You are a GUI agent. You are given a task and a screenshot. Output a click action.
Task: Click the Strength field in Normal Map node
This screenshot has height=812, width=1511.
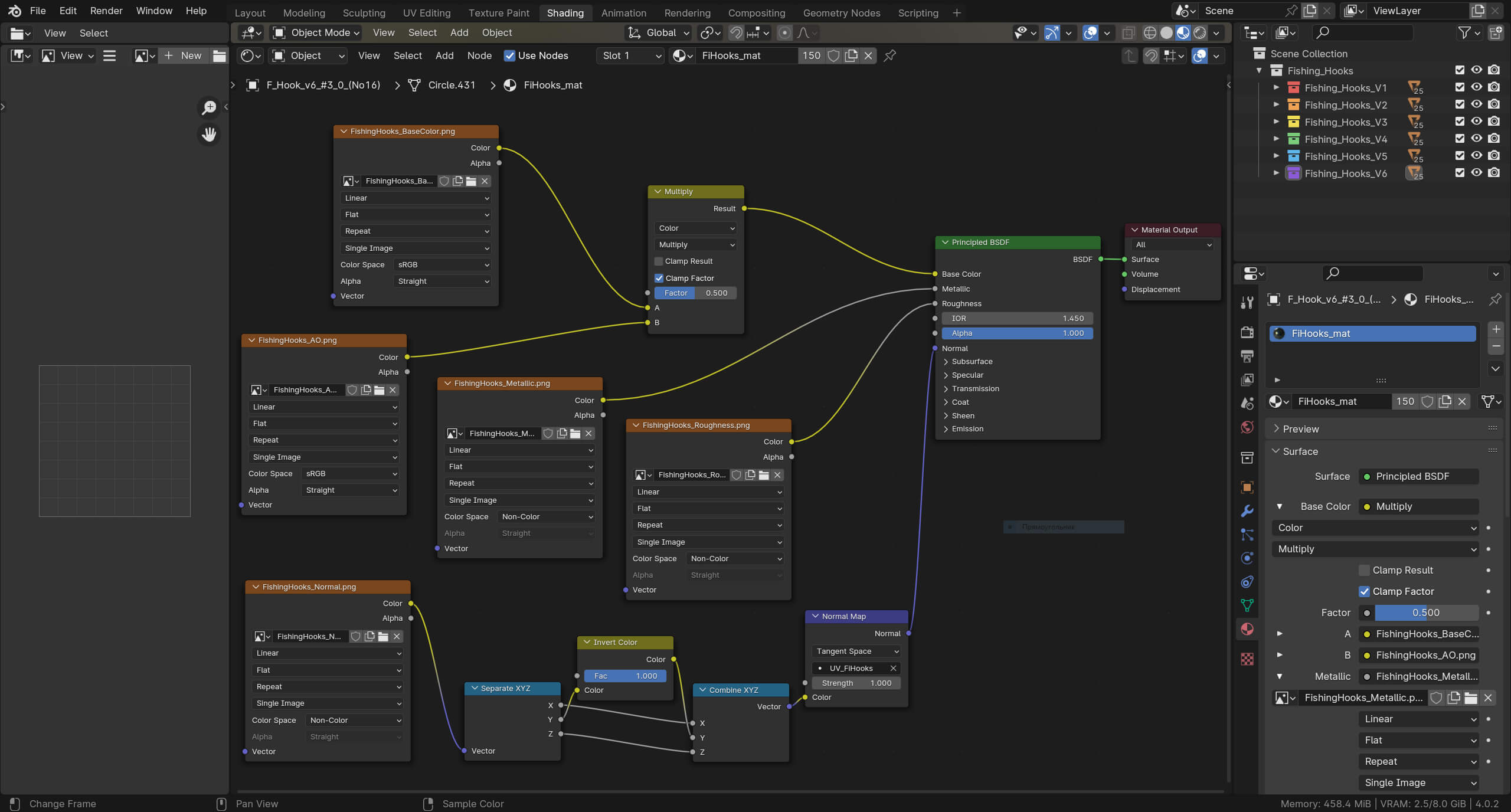[x=856, y=683]
